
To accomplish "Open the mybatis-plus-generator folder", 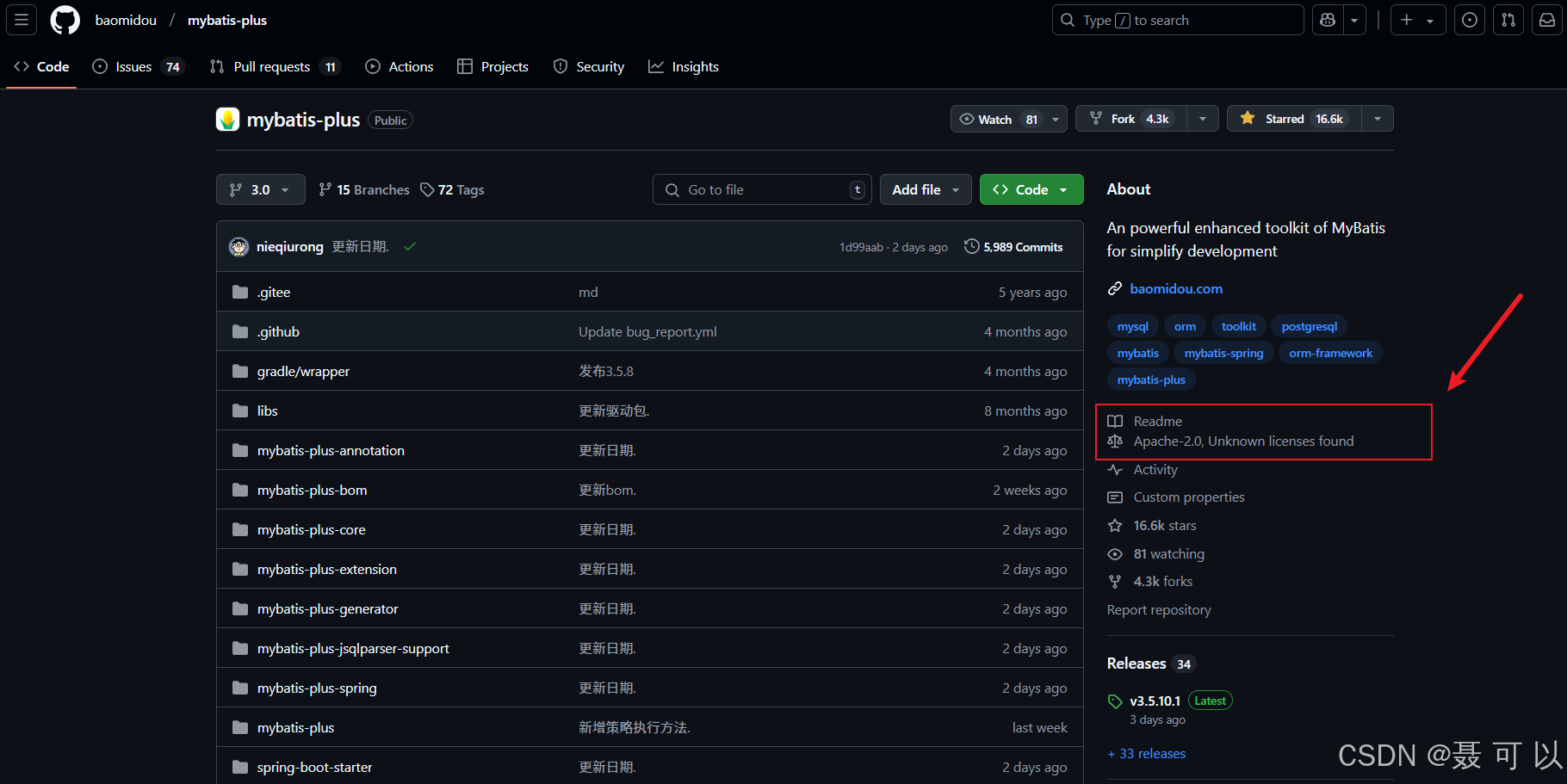I will tap(327, 608).
